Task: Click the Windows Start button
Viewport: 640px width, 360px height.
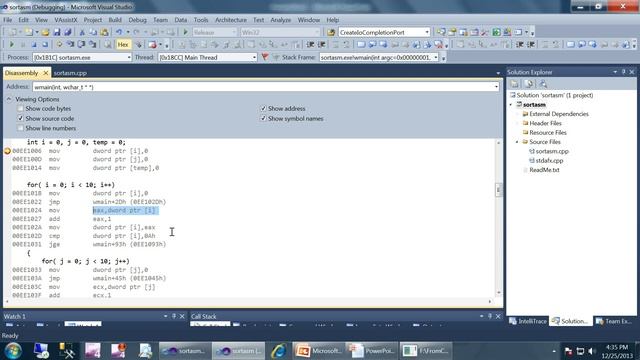Action: click(x=13, y=351)
